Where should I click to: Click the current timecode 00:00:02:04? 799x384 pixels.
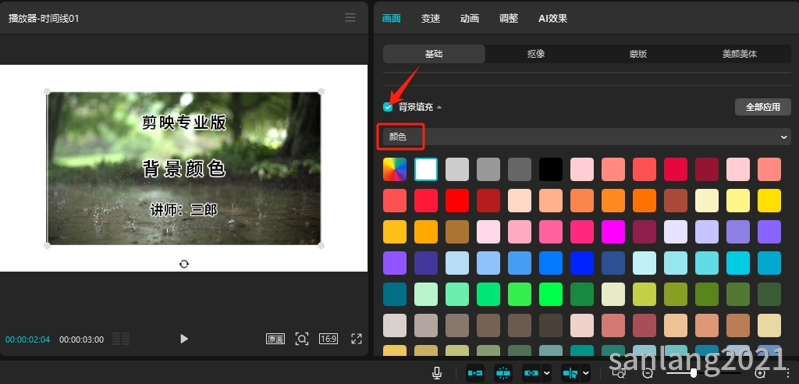point(28,339)
